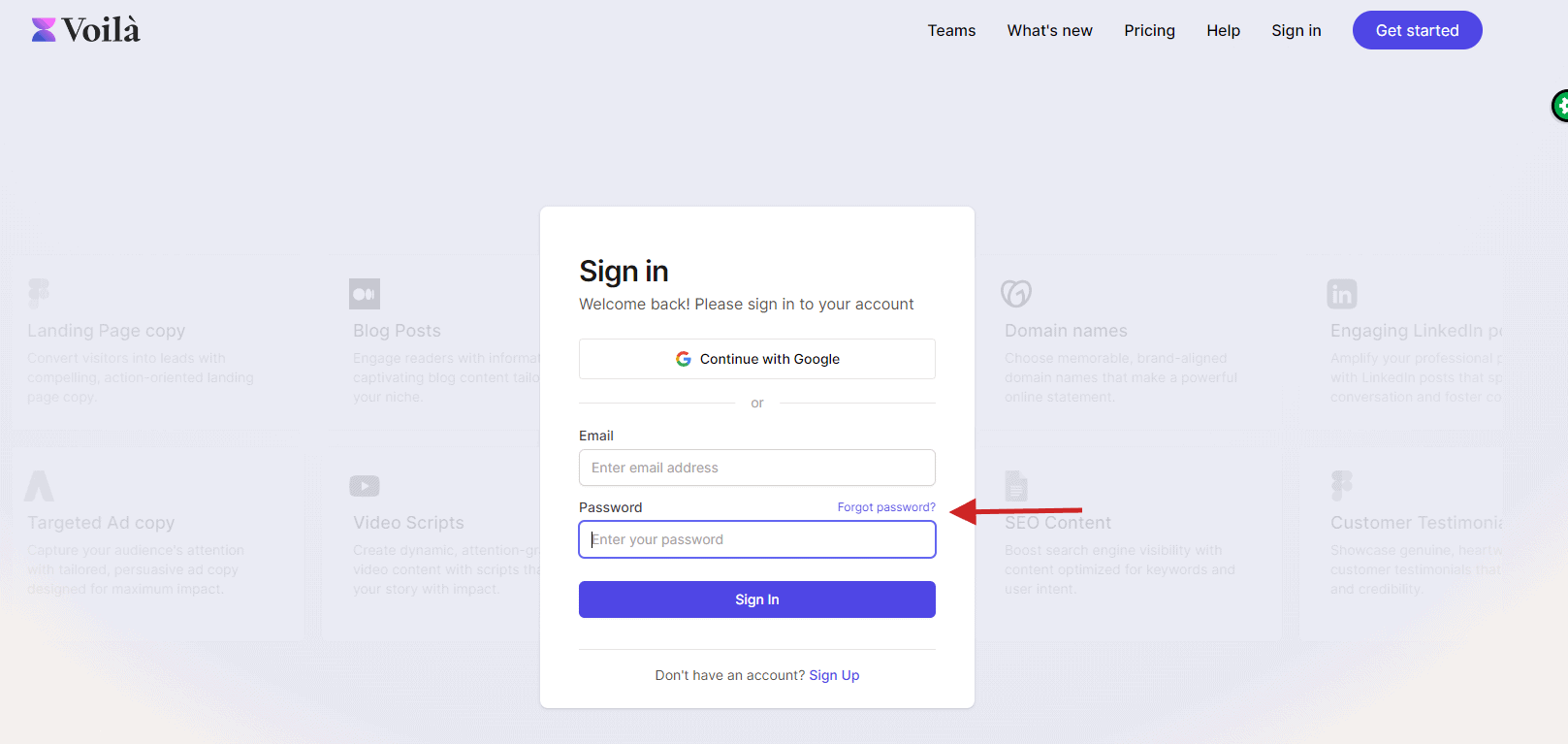Open the Teams menu item

(951, 30)
